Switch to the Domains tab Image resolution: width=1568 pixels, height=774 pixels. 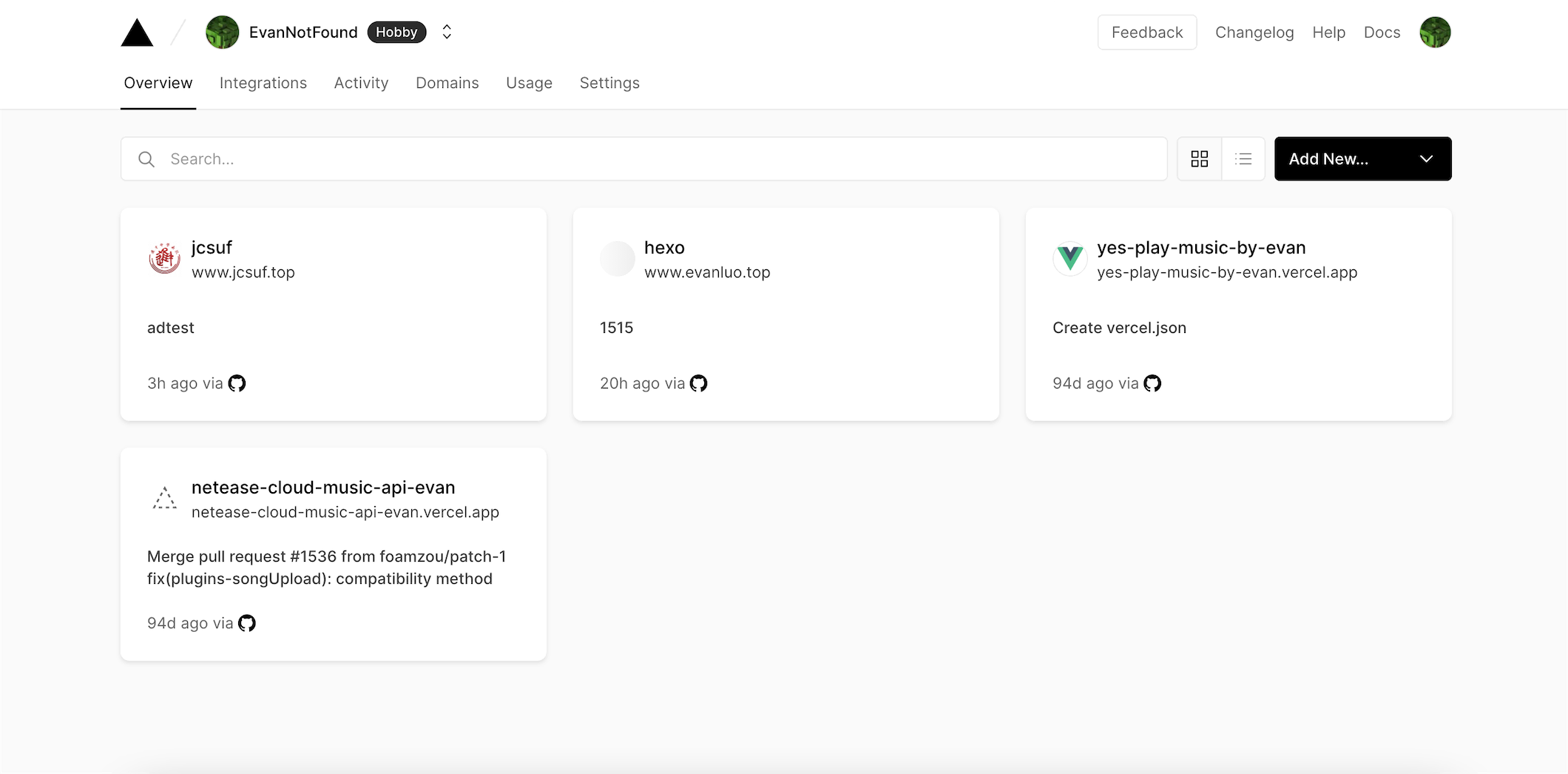pos(447,83)
